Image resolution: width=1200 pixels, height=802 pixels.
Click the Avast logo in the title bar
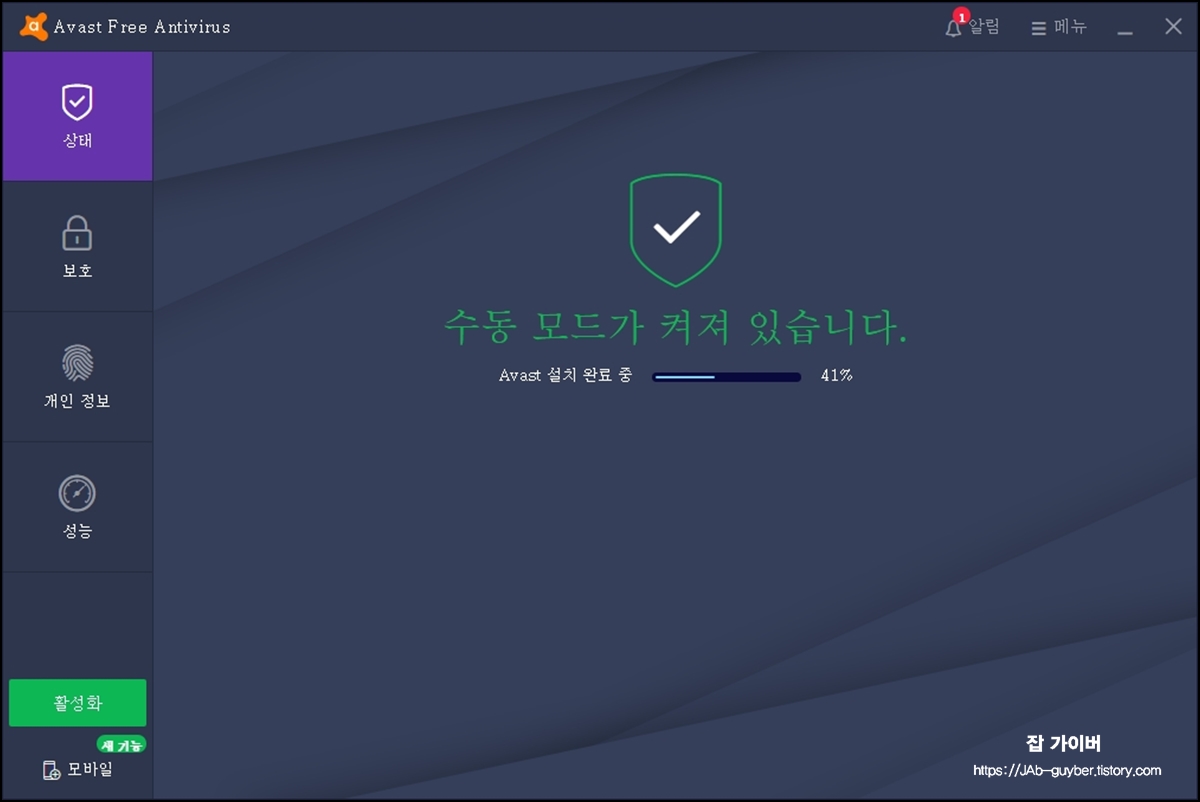click(x=34, y=27)
